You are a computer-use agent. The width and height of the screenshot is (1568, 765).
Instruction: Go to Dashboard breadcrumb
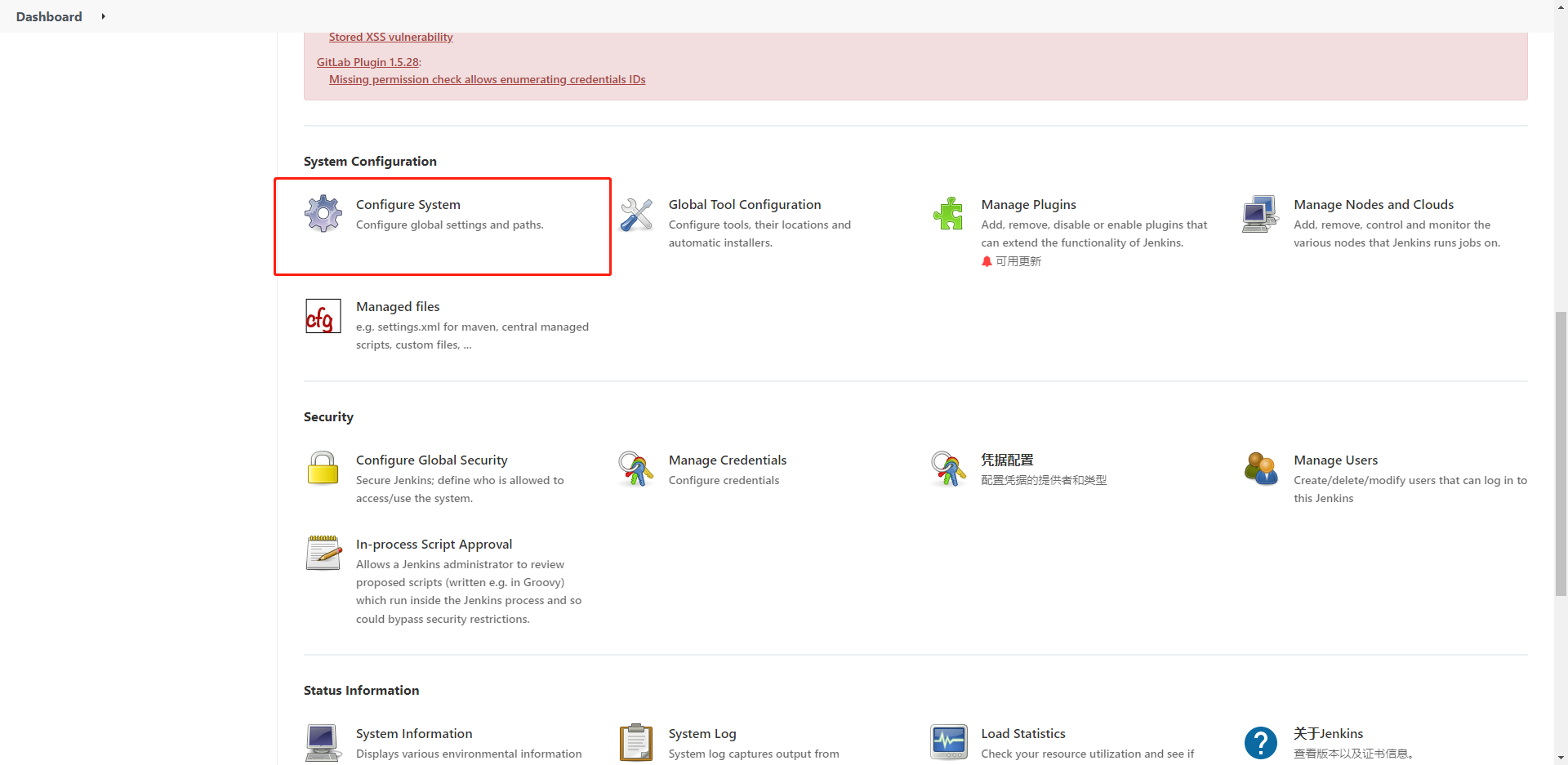click(x=49, y=16)
